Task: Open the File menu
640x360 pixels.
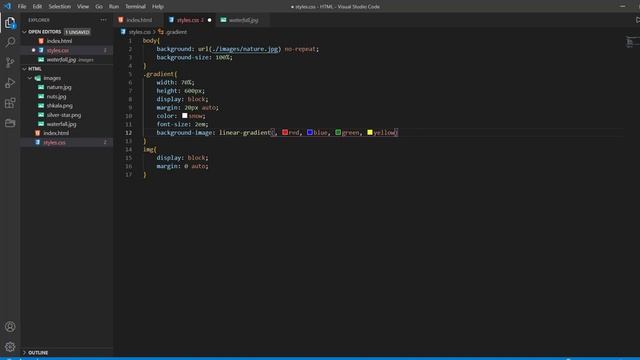Action: pos(22,7)
